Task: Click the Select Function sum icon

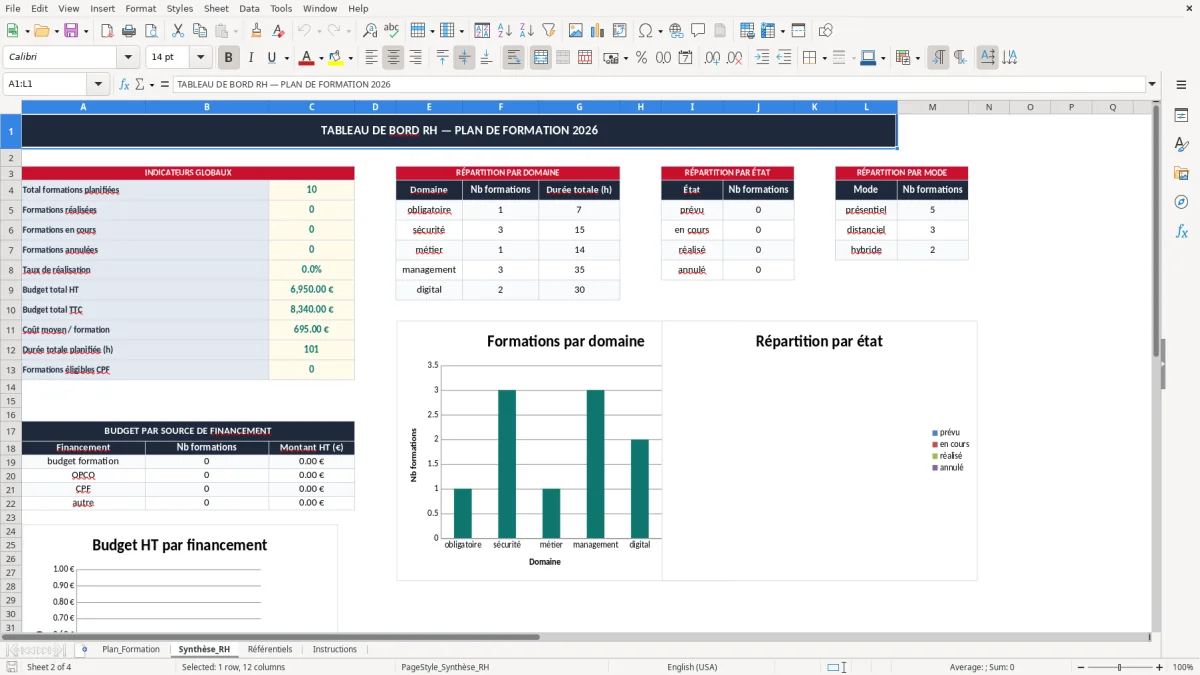Action: (x=139, y=84)
